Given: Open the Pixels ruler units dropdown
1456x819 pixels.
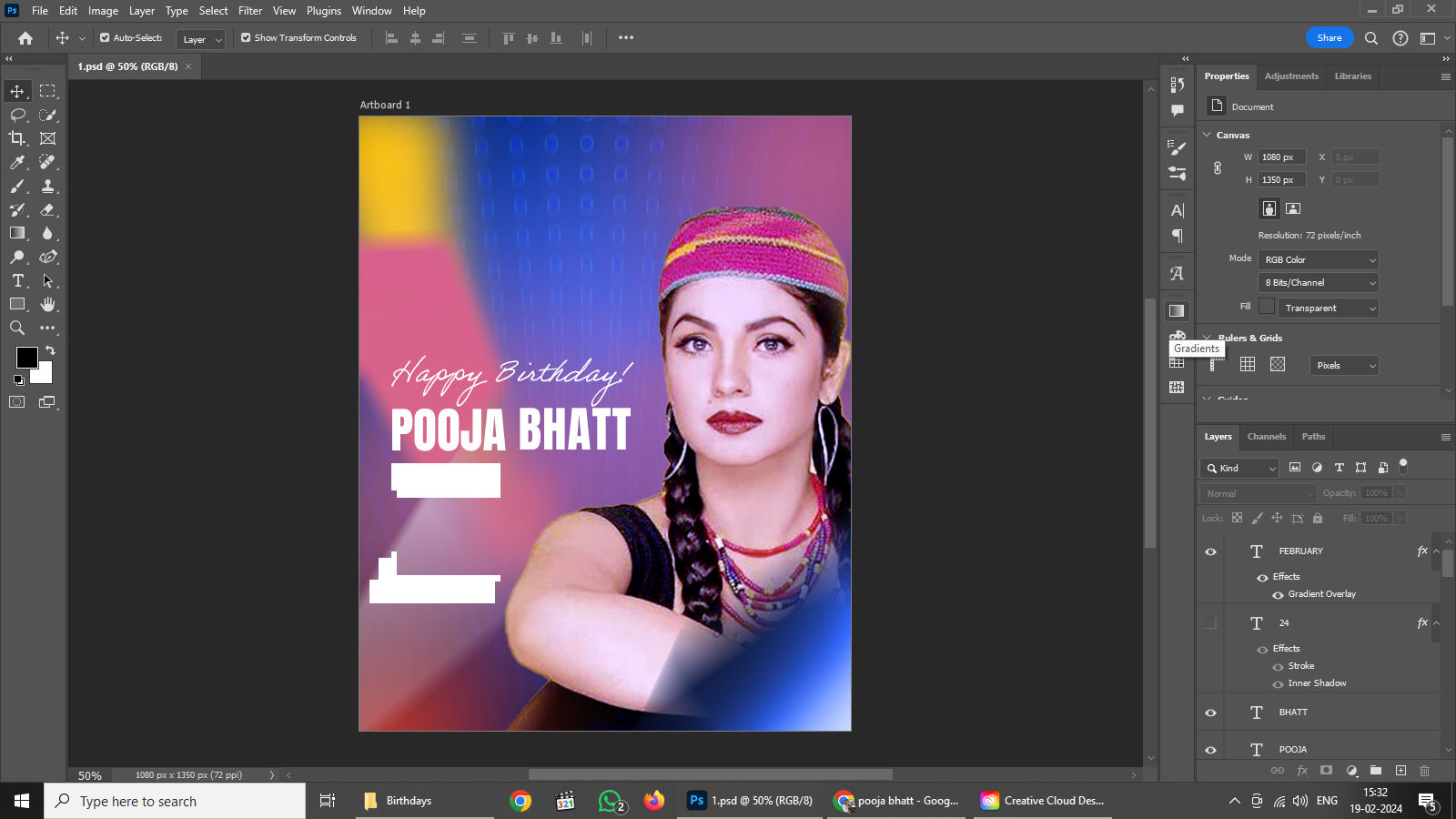Looking at the screenshot, I should click(x=1345, y=366).
